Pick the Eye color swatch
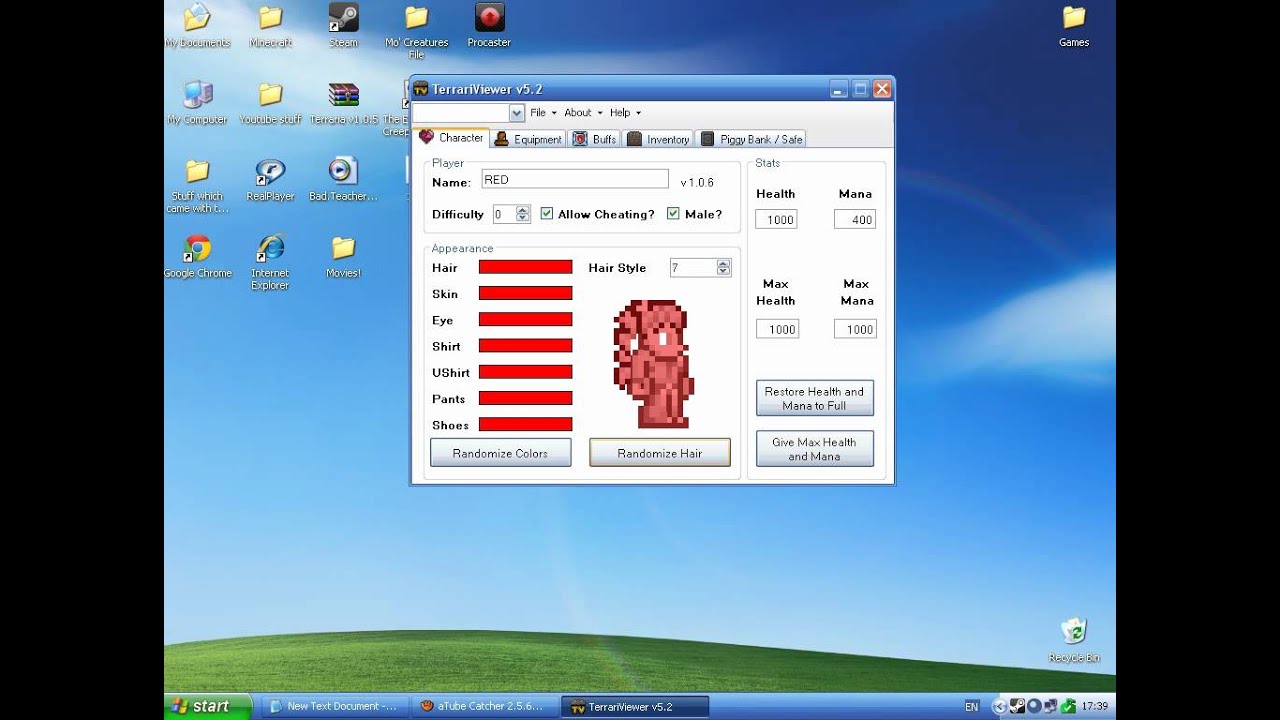This screenshot has height=720, width=1280. point(525,319)
